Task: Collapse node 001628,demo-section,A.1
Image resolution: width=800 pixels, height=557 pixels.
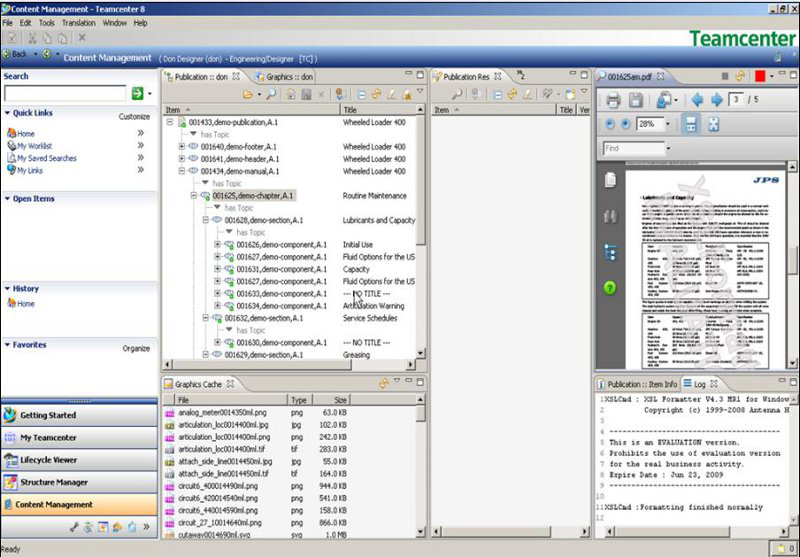Action: point(206,220)
